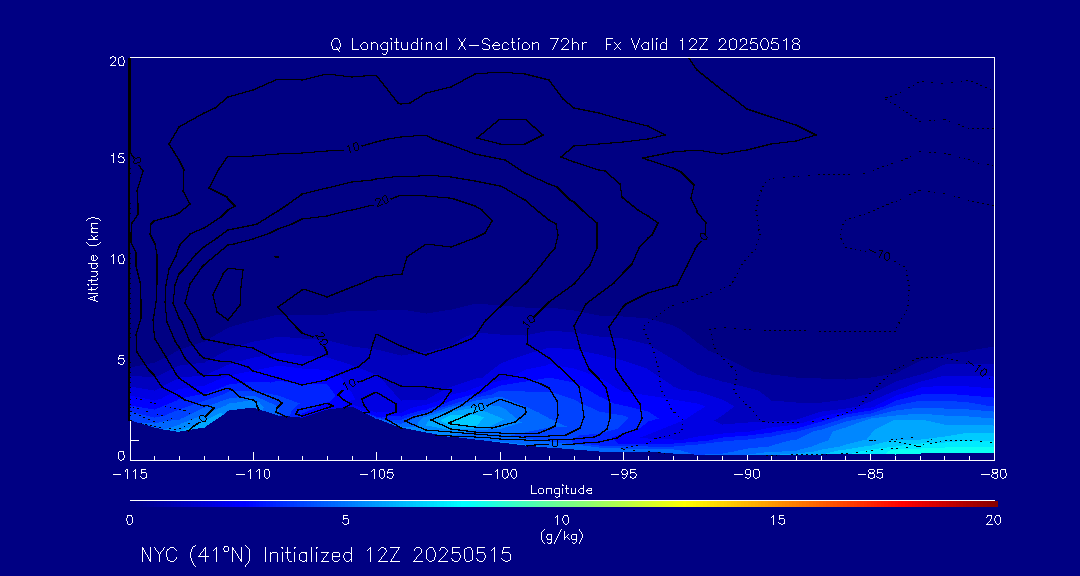Select the colorbar scale label 5
The height and width of the screenshot is (576, 1080).
(x=346, y=520)
